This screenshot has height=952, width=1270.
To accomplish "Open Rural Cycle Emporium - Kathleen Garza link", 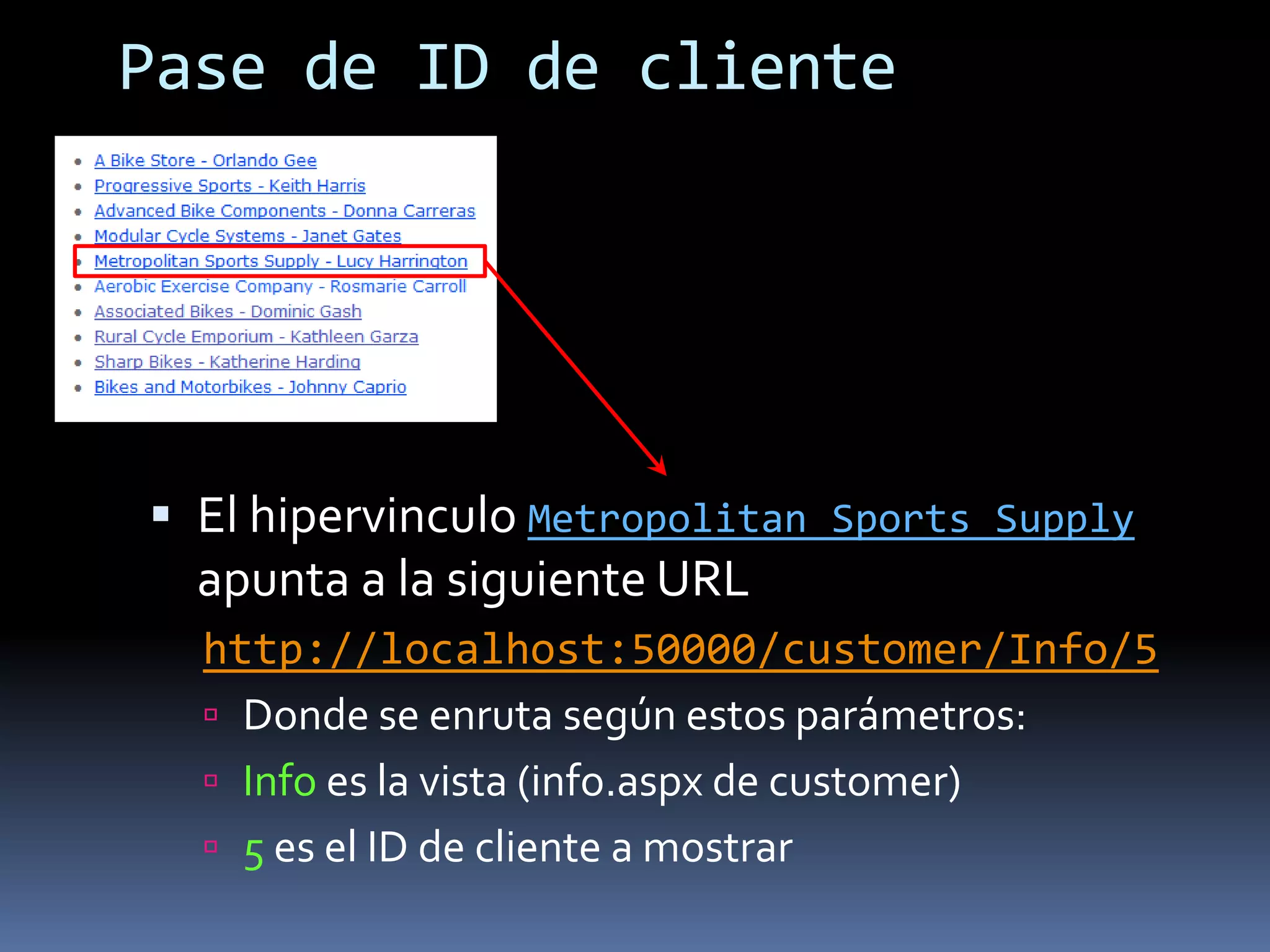I will coord(256,337).
